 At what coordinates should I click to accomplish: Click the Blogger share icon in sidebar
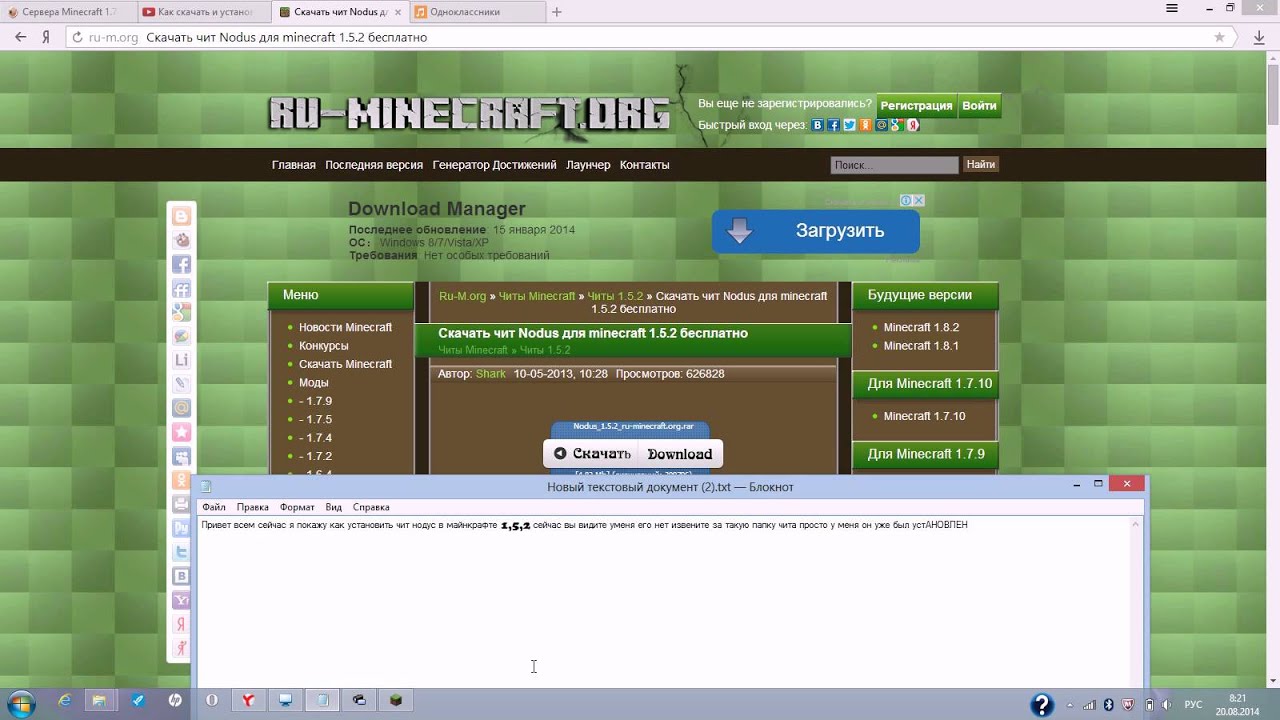coord(181,216)
